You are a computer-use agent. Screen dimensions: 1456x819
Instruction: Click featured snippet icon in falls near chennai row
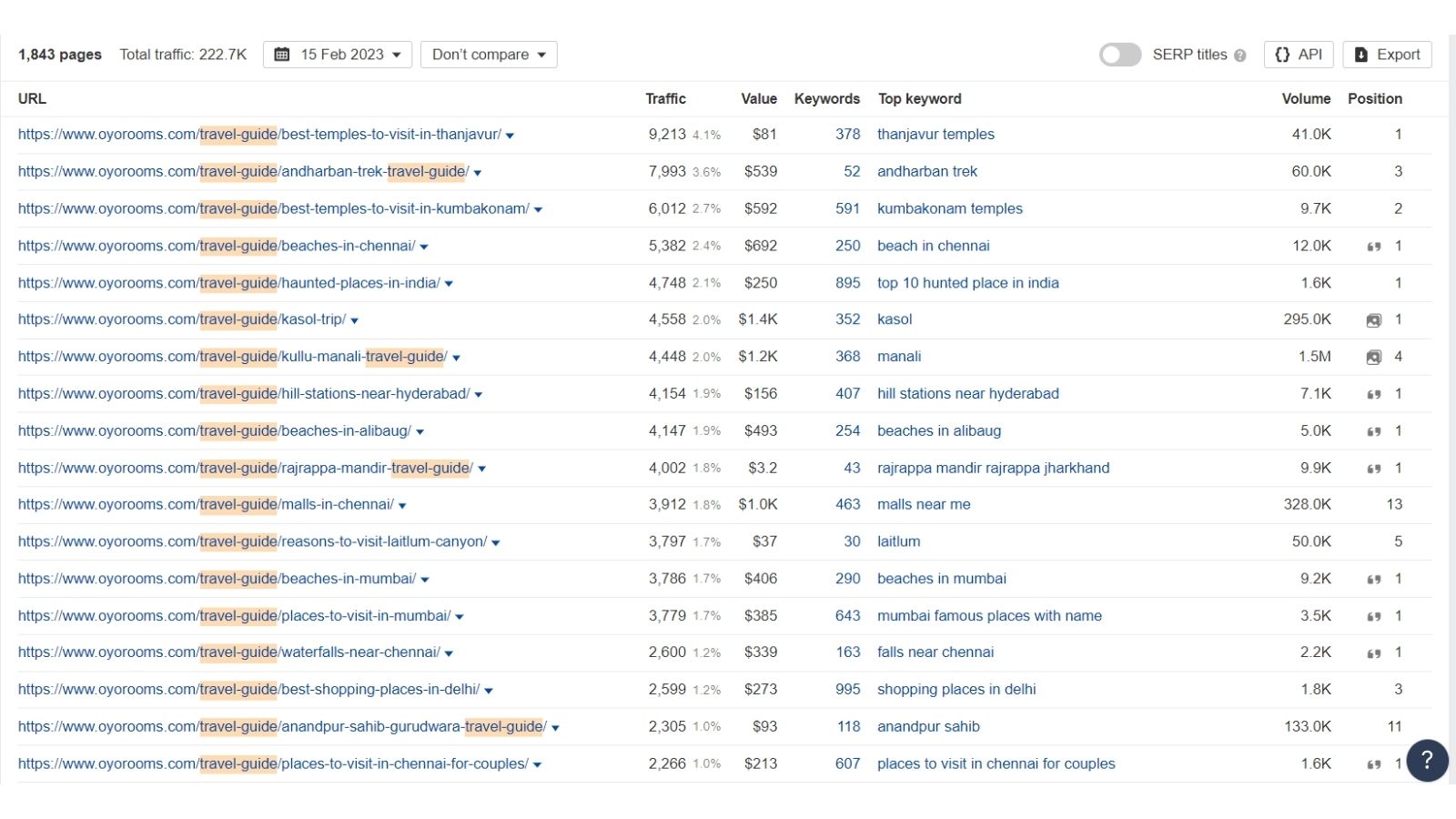pos(1374,653)
